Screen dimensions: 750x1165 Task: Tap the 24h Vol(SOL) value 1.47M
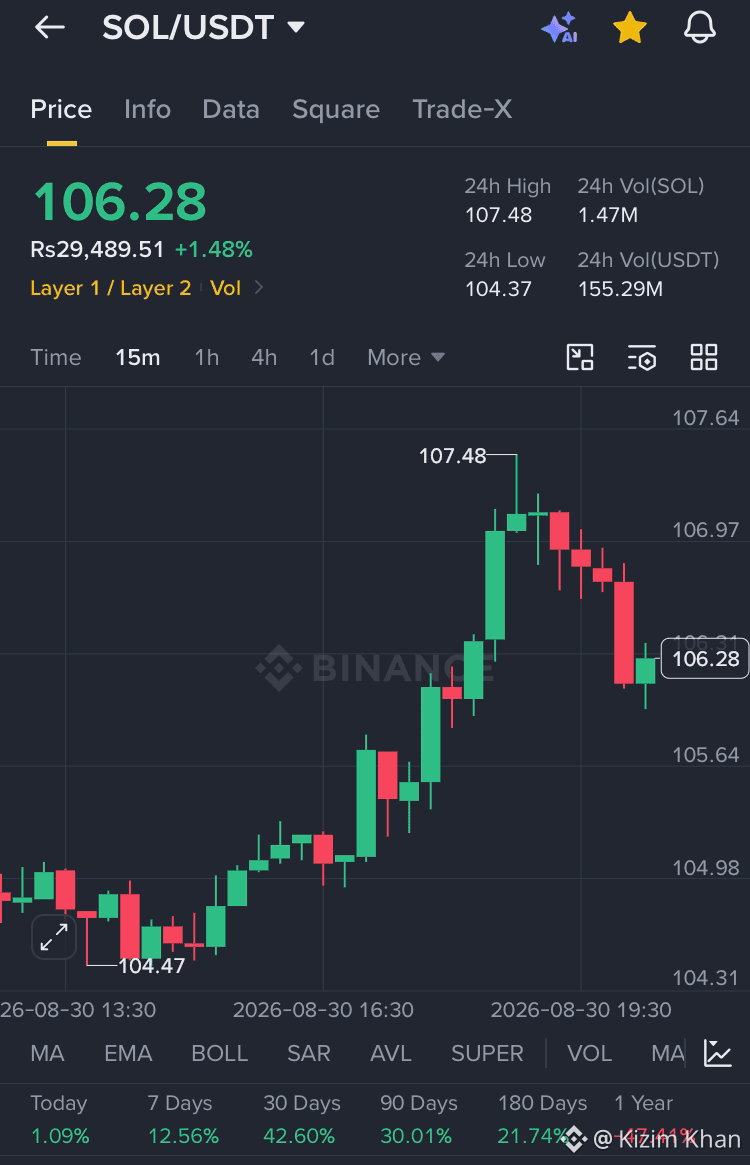pos(607,215)
